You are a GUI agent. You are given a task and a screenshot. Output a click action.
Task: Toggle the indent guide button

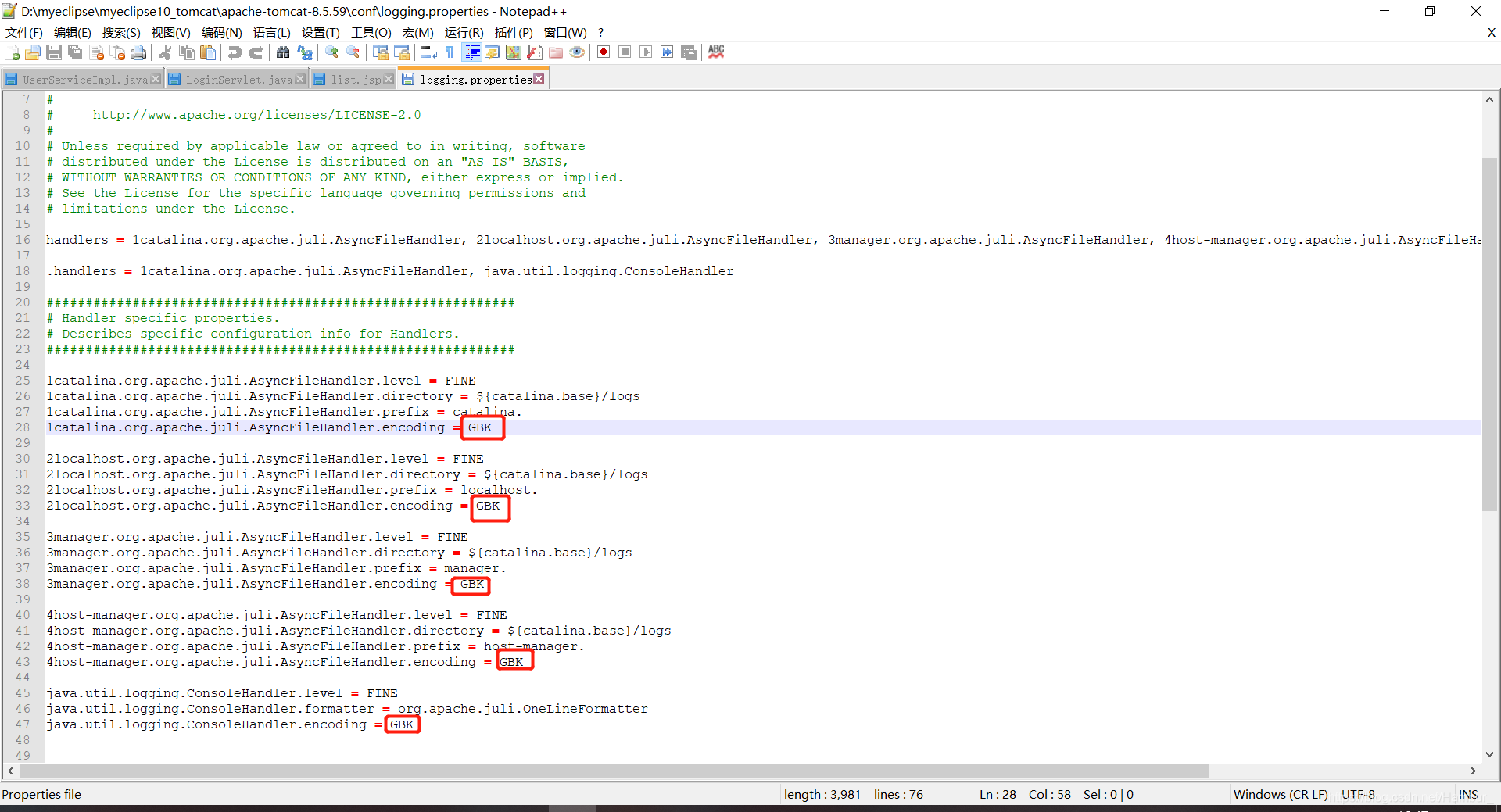pyautogui.click(x=471, y=52)
